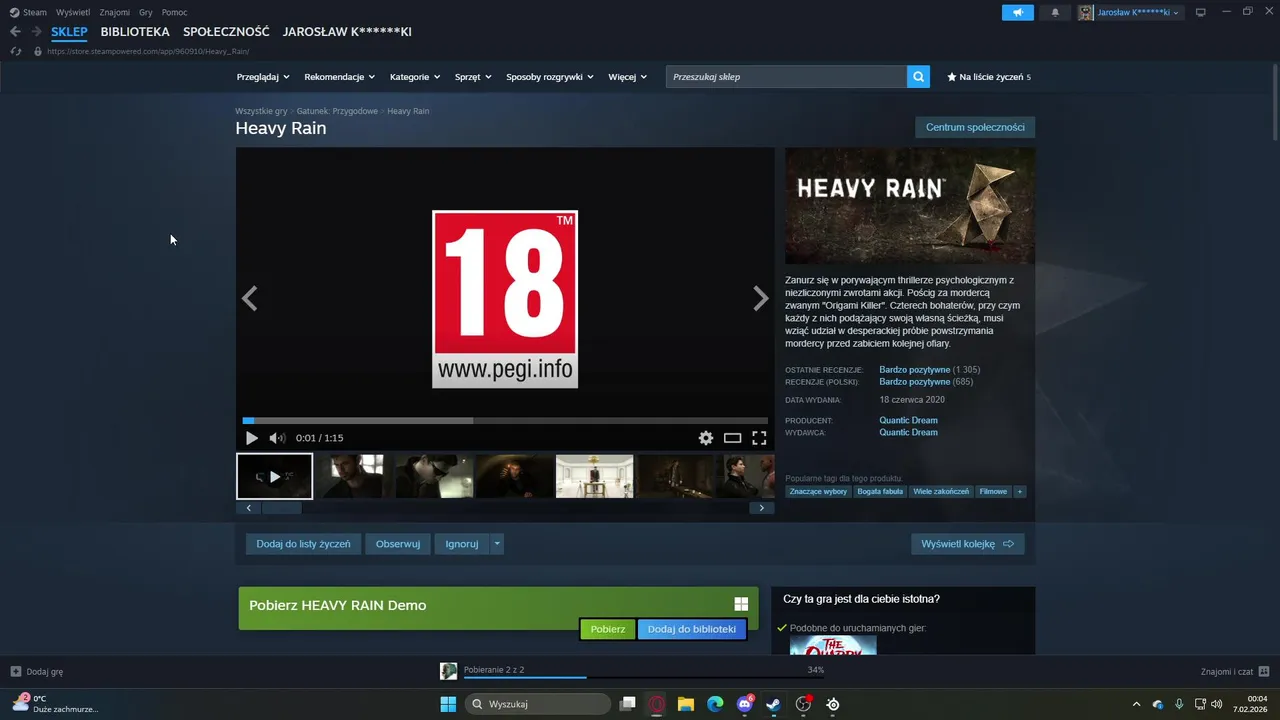Viewport: 1280px width, 720px height.
Task: Open Na liście życzeń link
Action: click(x=989, y=76)
